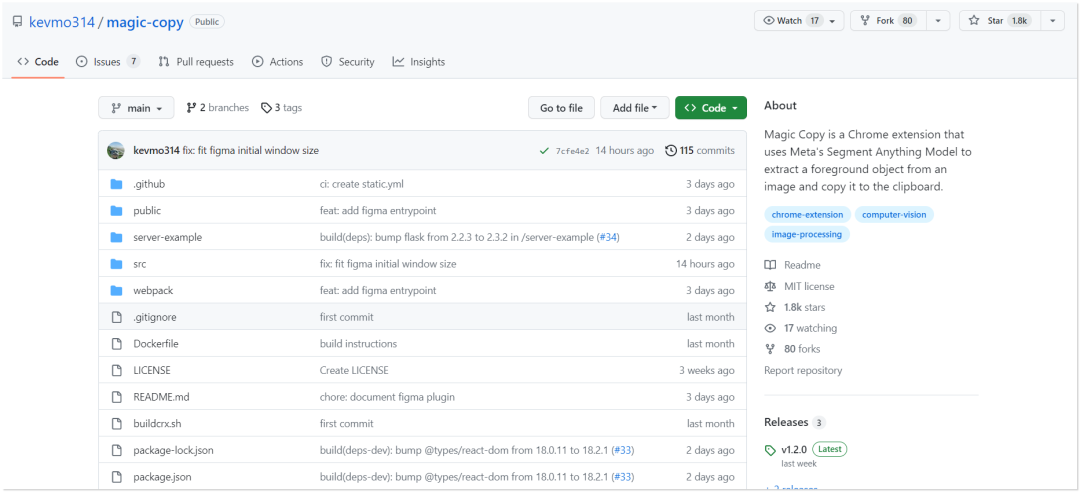Open the star lists dropdown arrow
Screen dimensions: 1080x492
click(x=1053, y=21)
